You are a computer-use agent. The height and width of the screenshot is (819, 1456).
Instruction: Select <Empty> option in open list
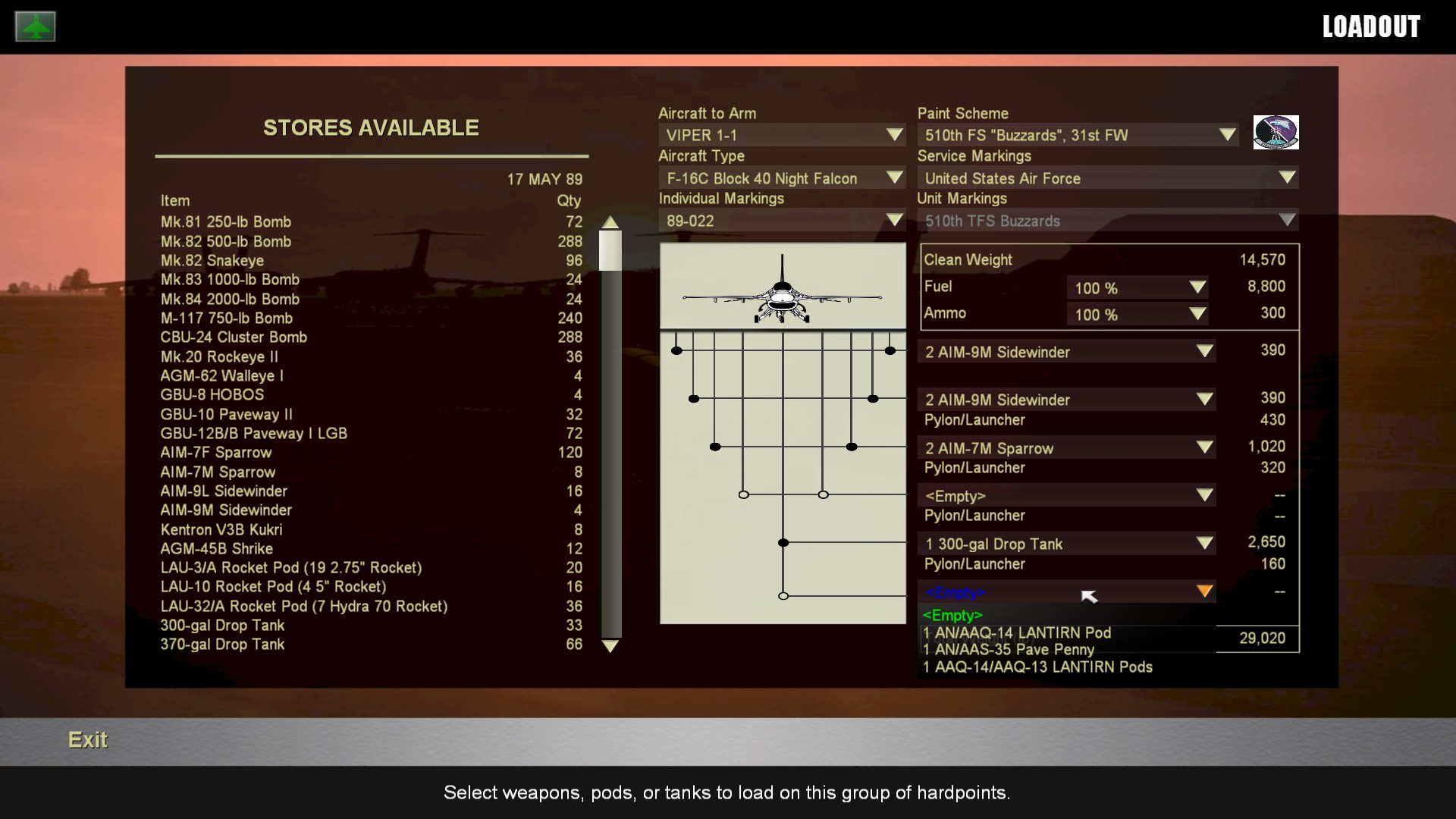(952, 615)
